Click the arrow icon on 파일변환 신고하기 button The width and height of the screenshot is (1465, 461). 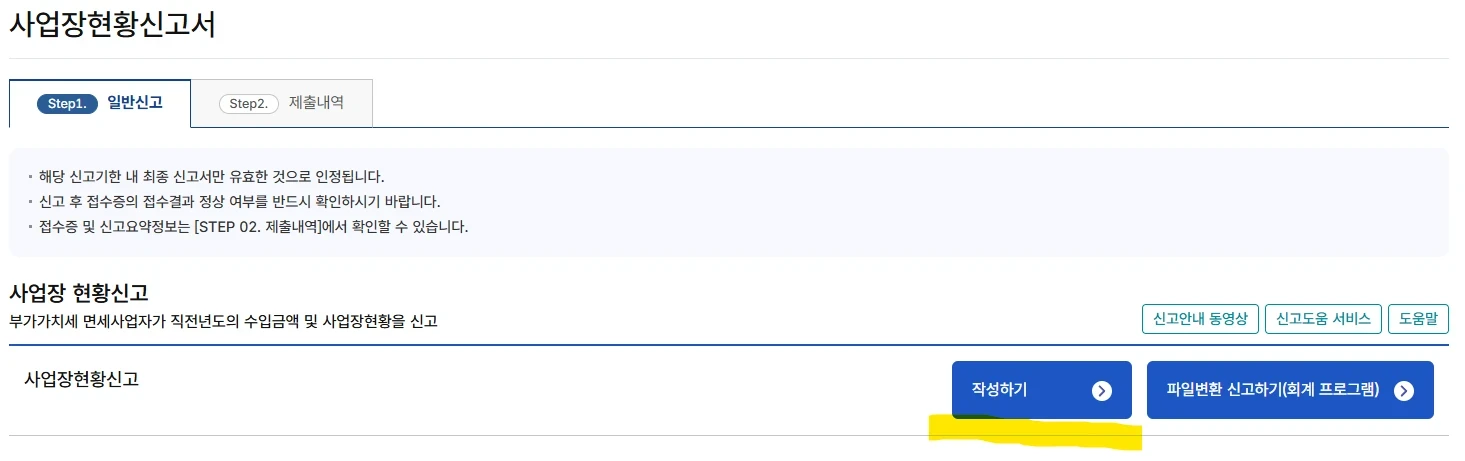1404,391
